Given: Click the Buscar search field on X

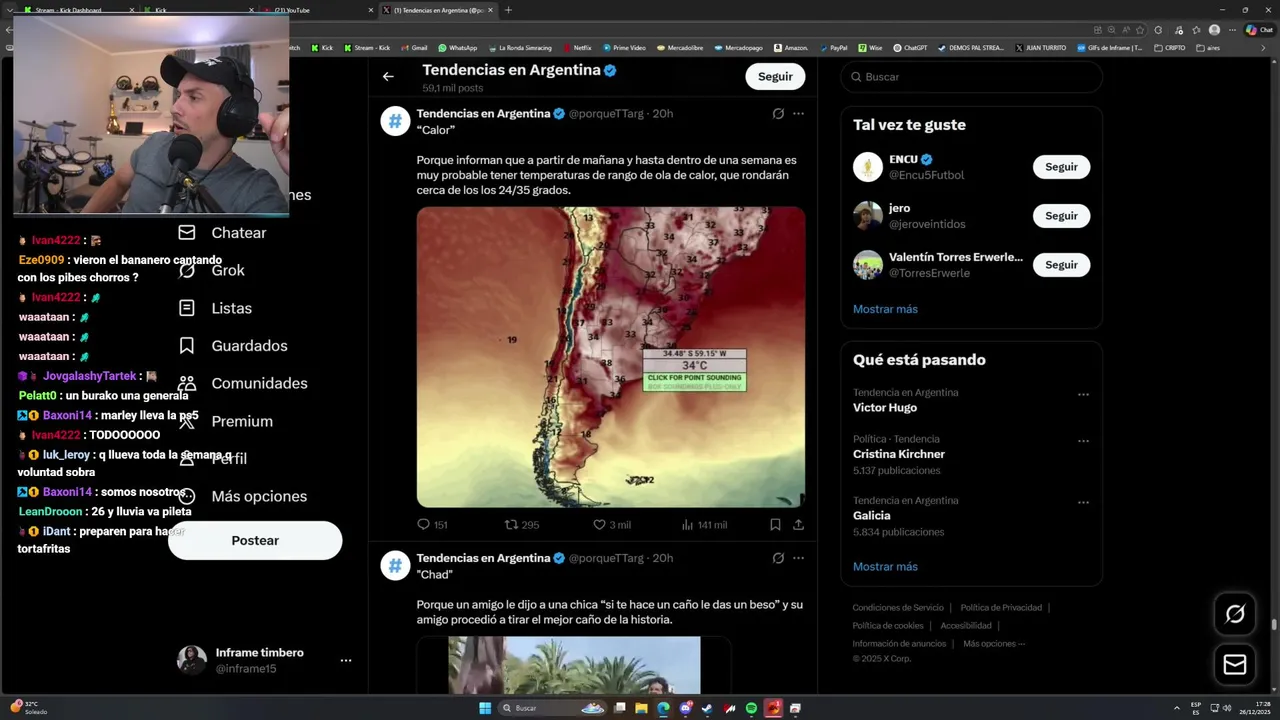Looking at the screenshot, I should tap(972, 77).
